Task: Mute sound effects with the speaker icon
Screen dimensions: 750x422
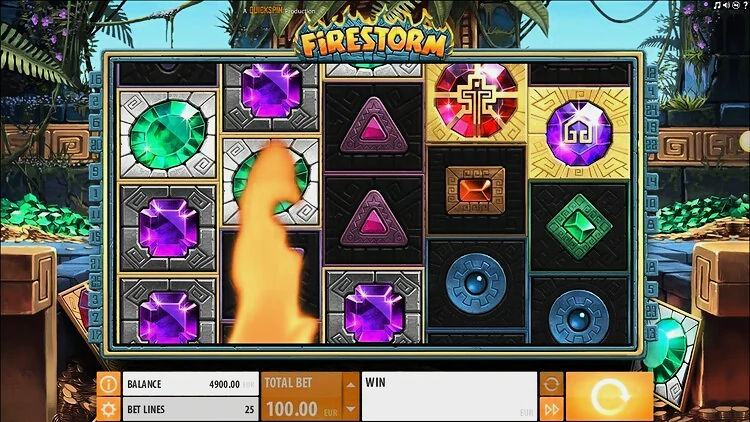Action: pos(726,5)
